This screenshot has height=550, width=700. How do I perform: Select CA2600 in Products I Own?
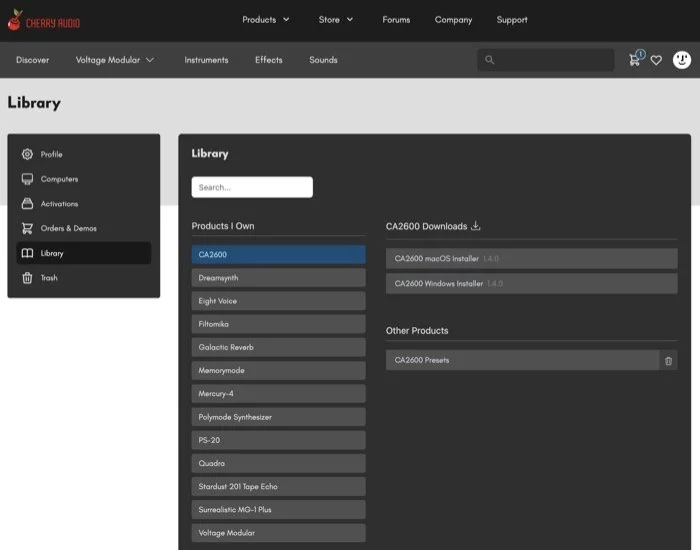[279, 254]
